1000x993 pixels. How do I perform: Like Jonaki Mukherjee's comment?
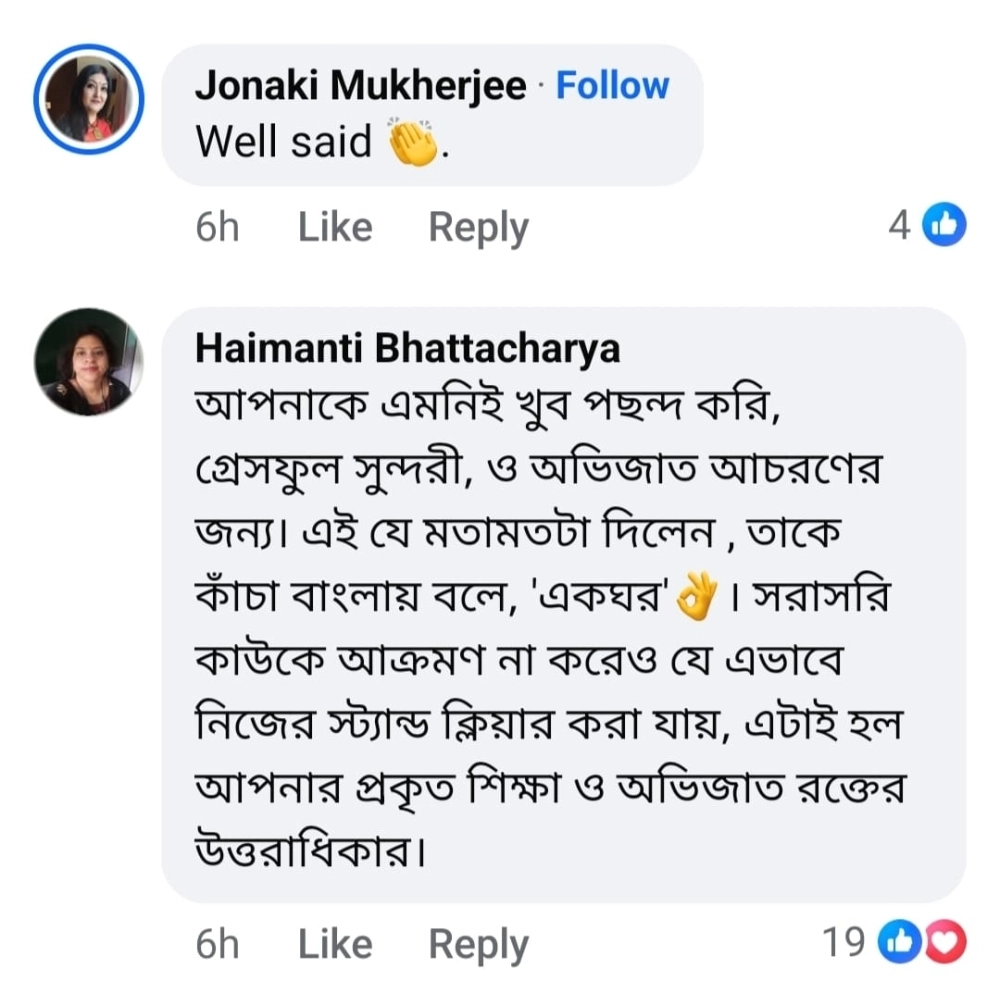point(335,227)
